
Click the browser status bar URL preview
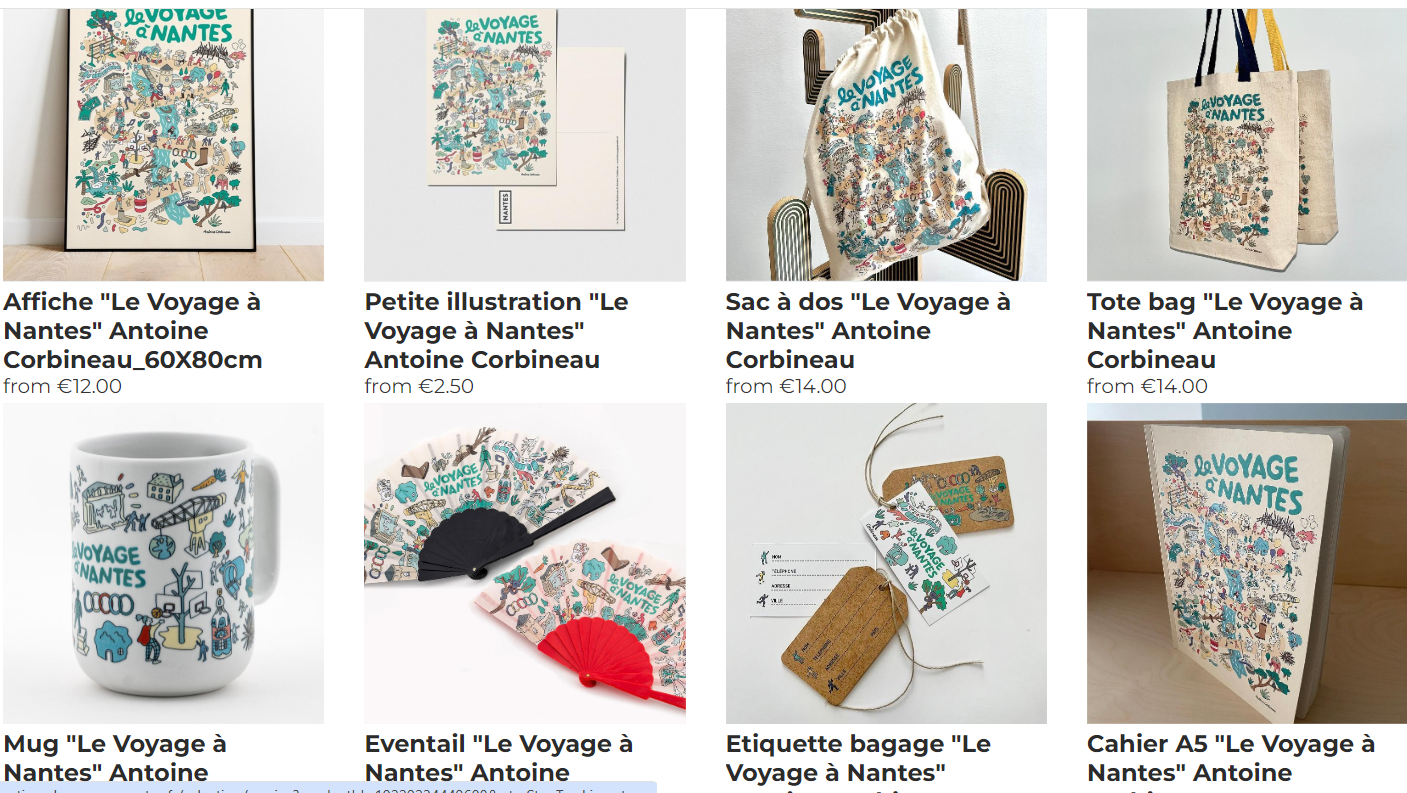[328, 787]
